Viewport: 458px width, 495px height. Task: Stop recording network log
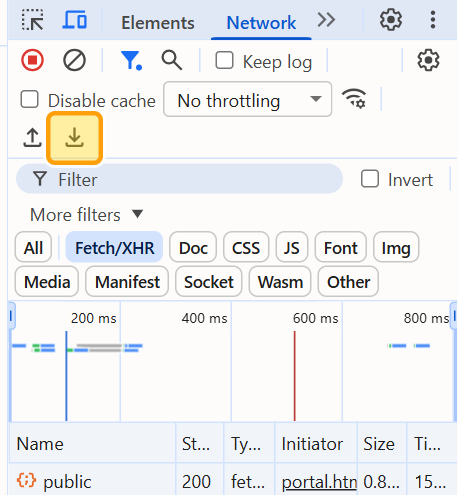click(32, 60)
